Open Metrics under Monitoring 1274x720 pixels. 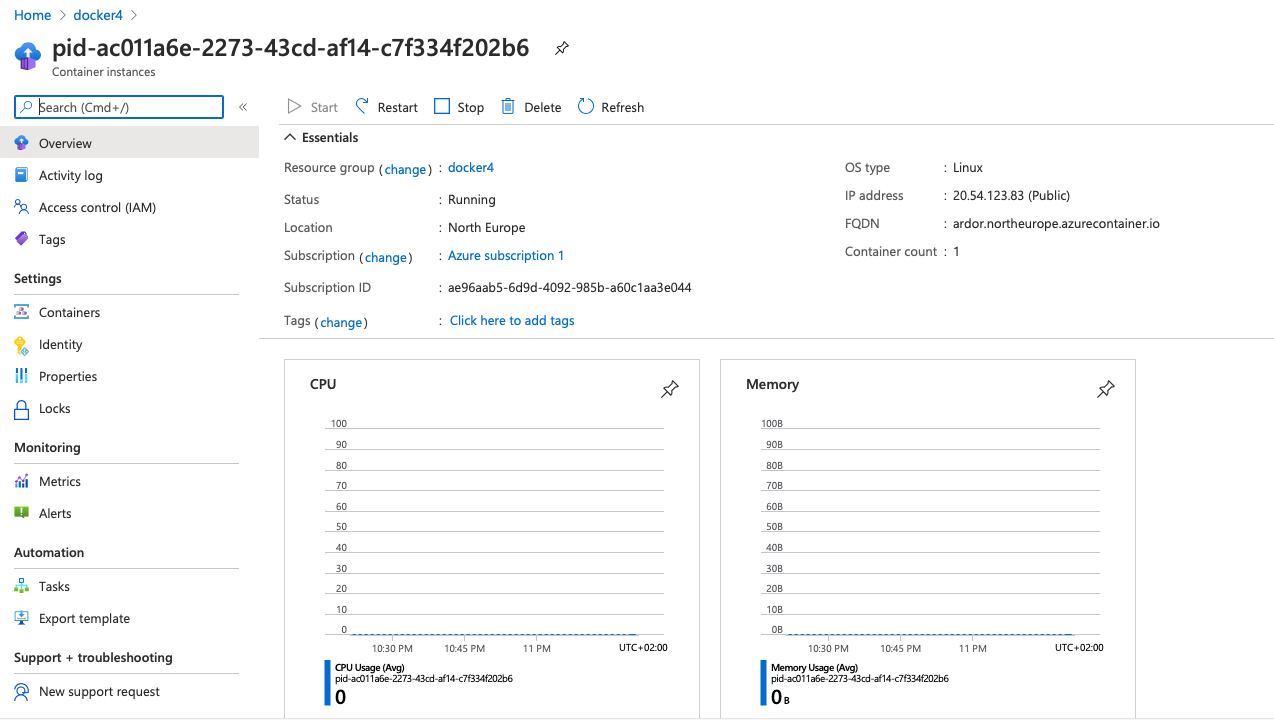click(x=59, y=482)
